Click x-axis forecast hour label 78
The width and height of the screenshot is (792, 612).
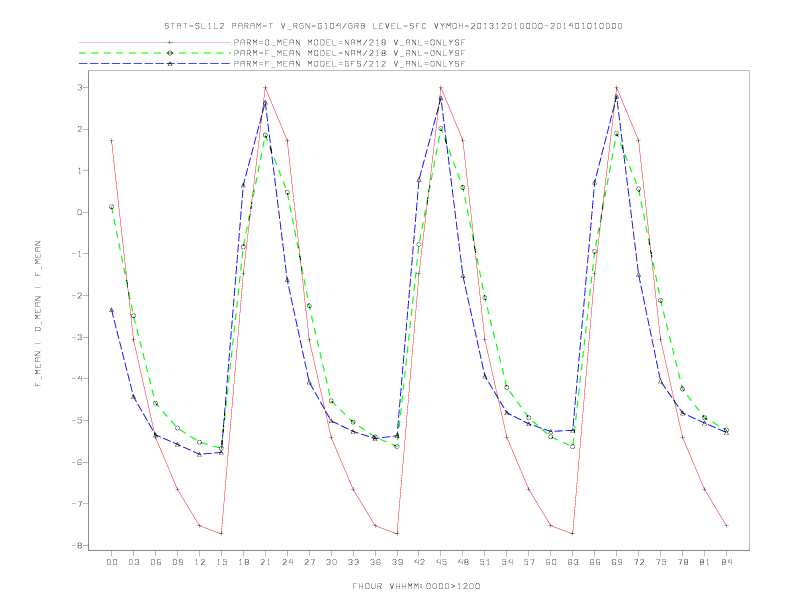pyautogui.click(x=682, y=562)
